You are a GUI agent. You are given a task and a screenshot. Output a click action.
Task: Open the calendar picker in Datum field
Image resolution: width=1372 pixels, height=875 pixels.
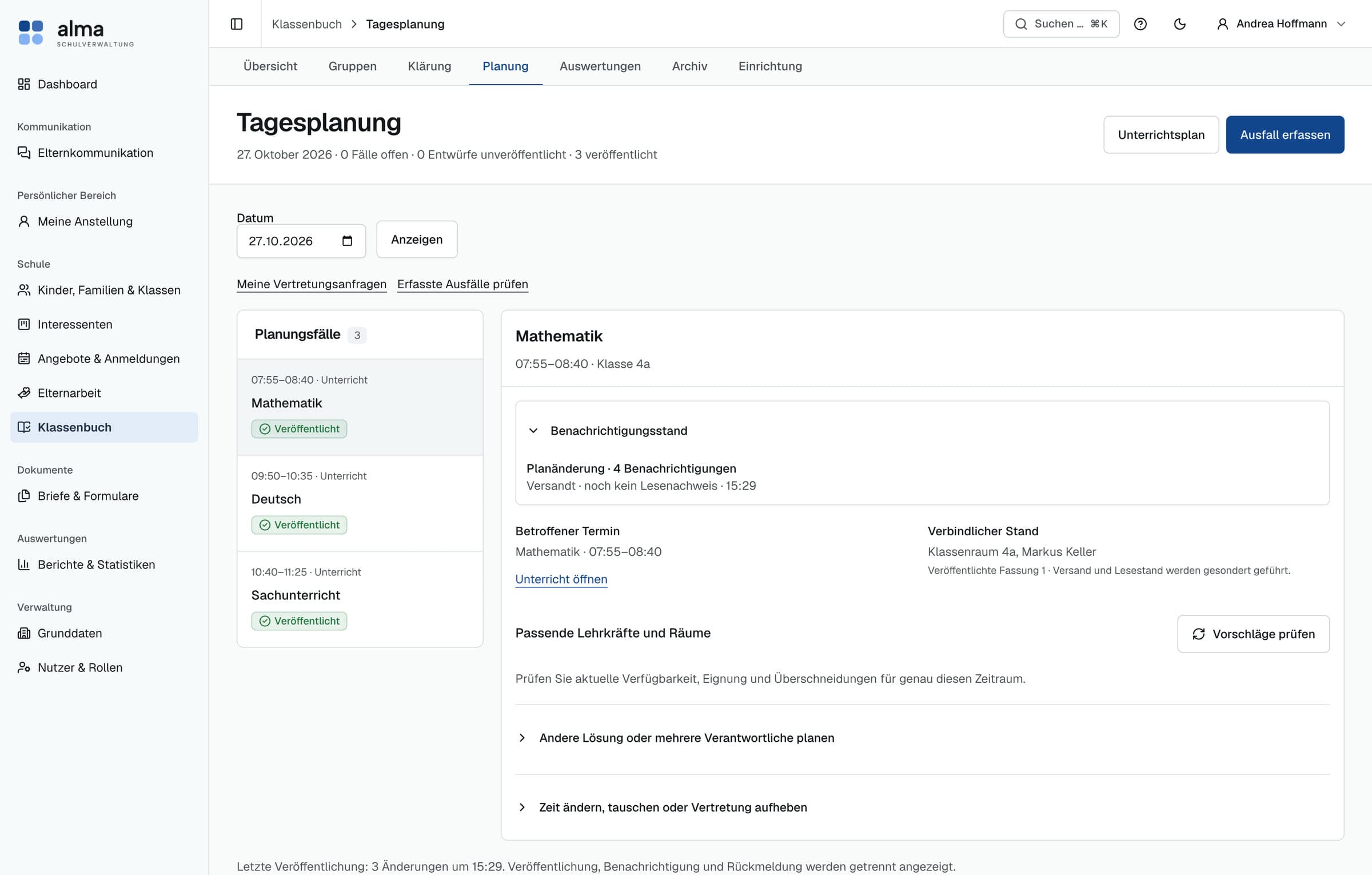347,241
